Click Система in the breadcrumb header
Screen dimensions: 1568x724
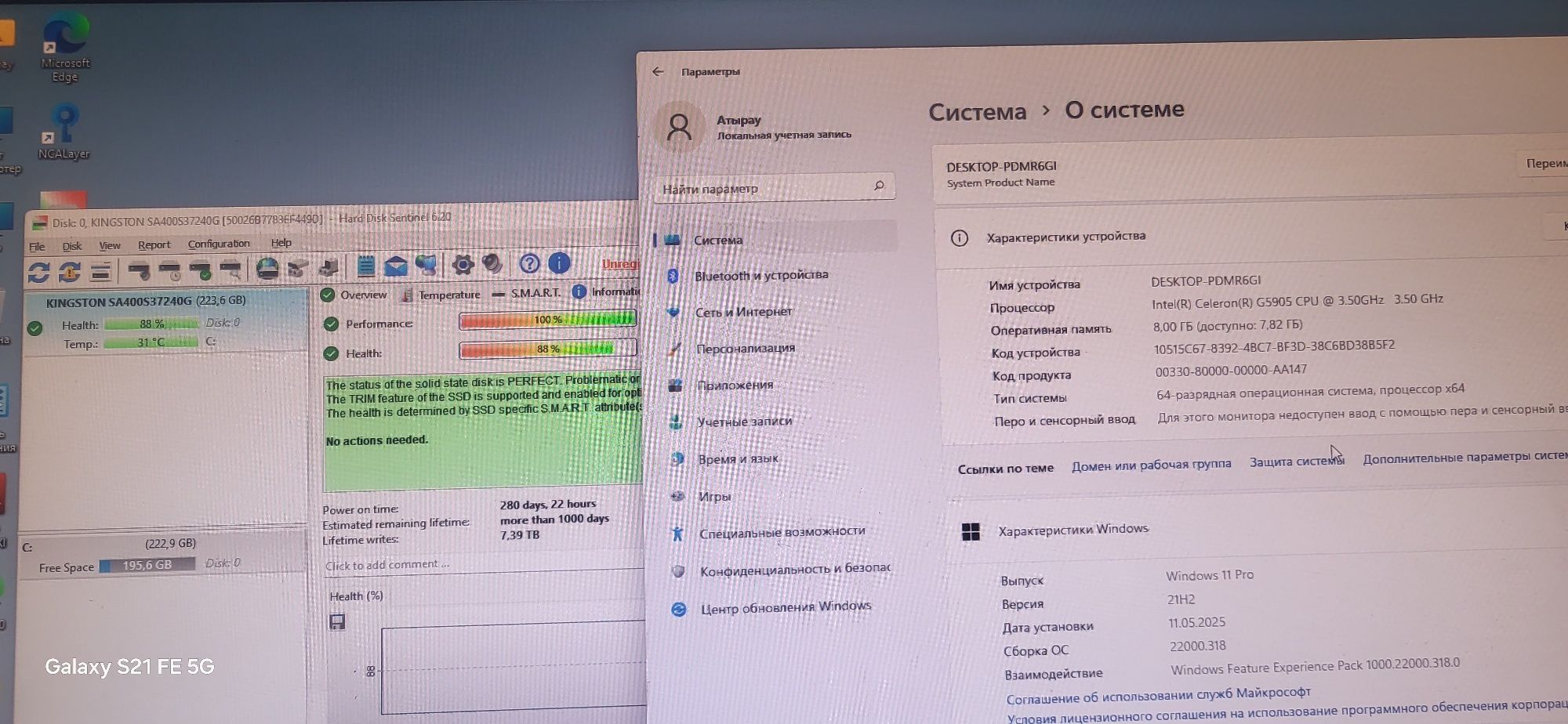(977, 112)
